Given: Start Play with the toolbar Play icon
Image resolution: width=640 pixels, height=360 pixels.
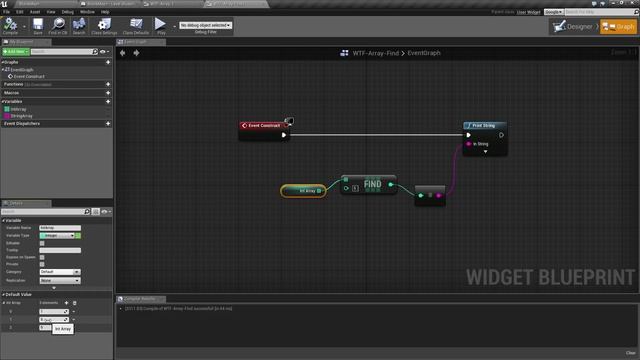Looking at the screenshot, I should point(161,26).
